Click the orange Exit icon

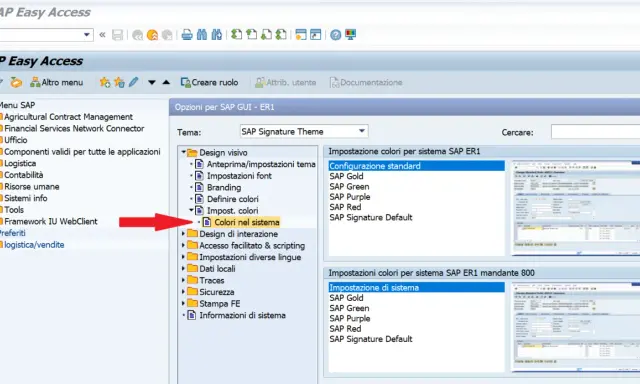[x=152, y=35]
